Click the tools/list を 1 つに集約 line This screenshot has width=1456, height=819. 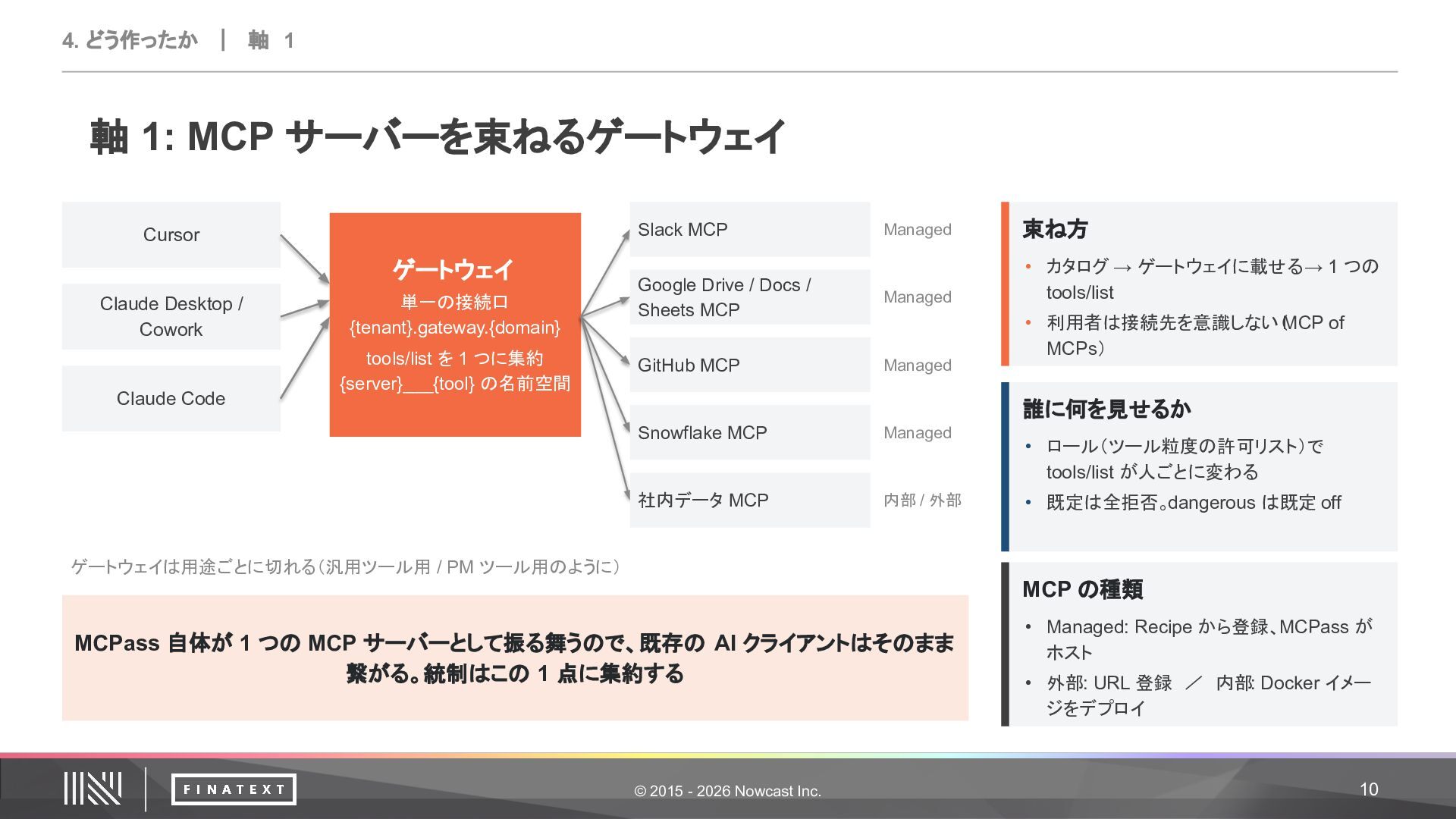pos(454,358)
